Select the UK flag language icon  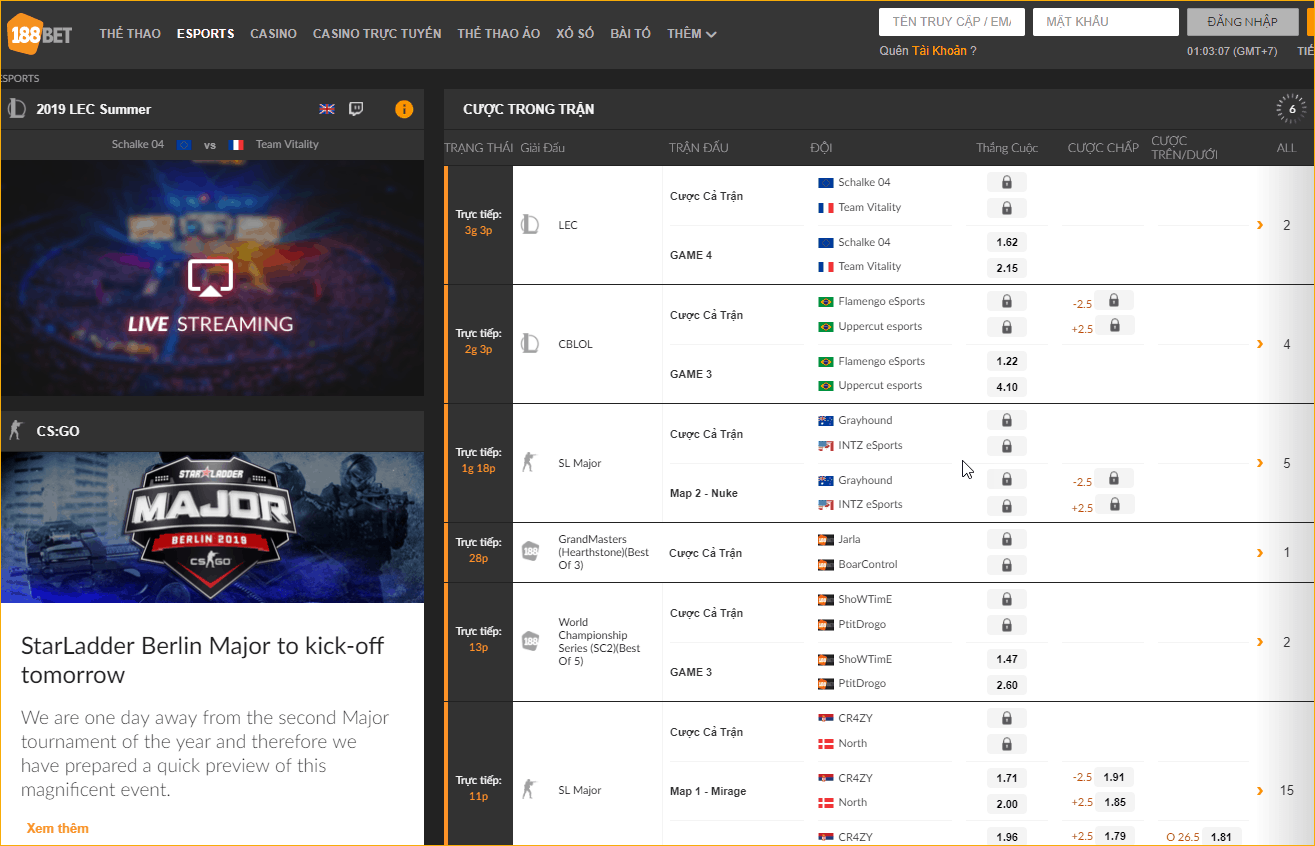pyautogui.click(x=327, y=109)
